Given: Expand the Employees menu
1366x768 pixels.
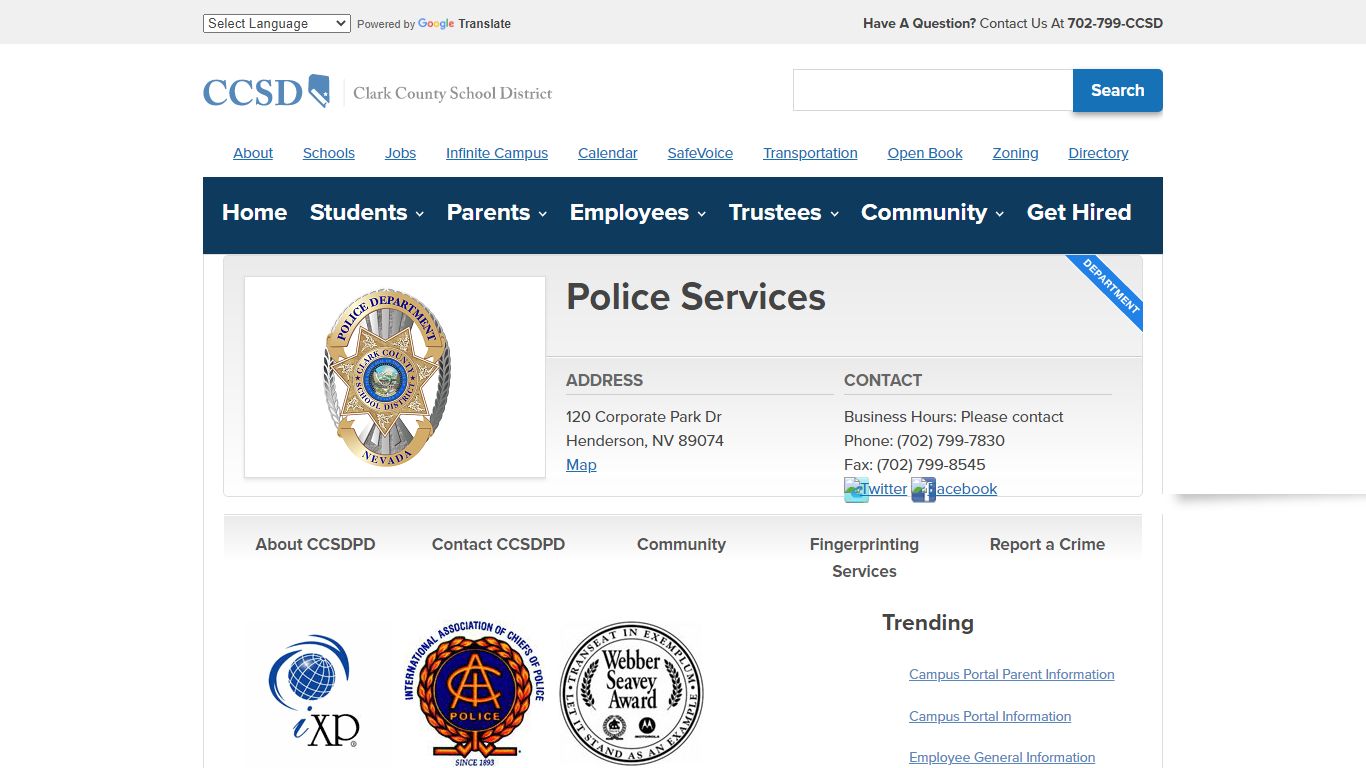Looking at the screenshot, I should [638, 212].
